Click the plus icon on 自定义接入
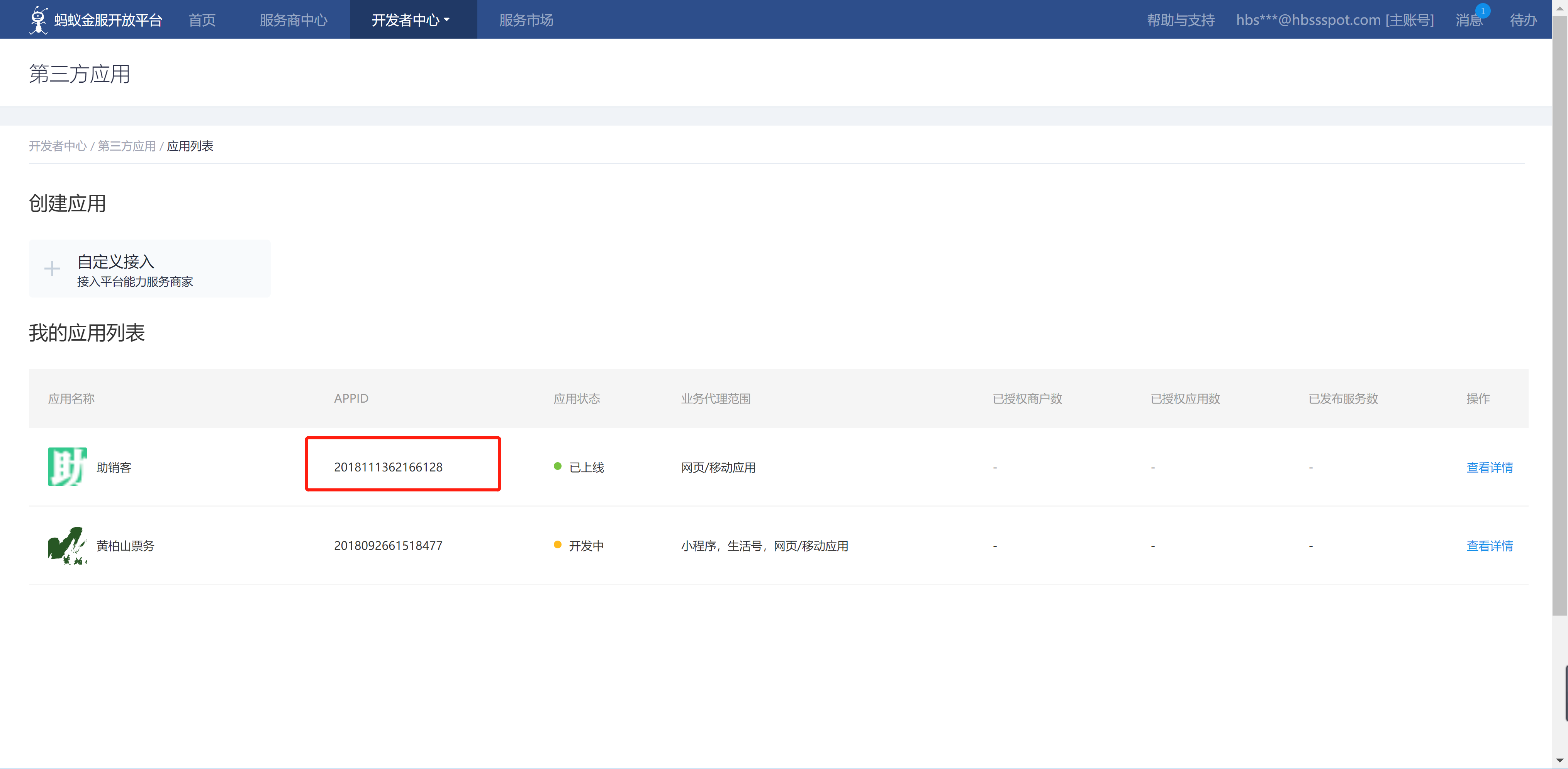Image resolution: width=1568 pixels, height=769 pixels. tap(53, 269)
